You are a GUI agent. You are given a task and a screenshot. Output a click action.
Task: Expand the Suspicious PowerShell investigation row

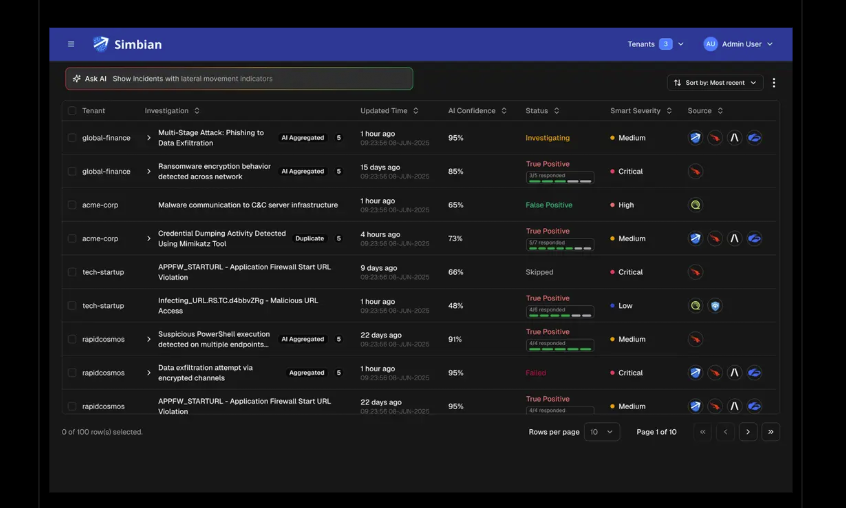[149, 339]
